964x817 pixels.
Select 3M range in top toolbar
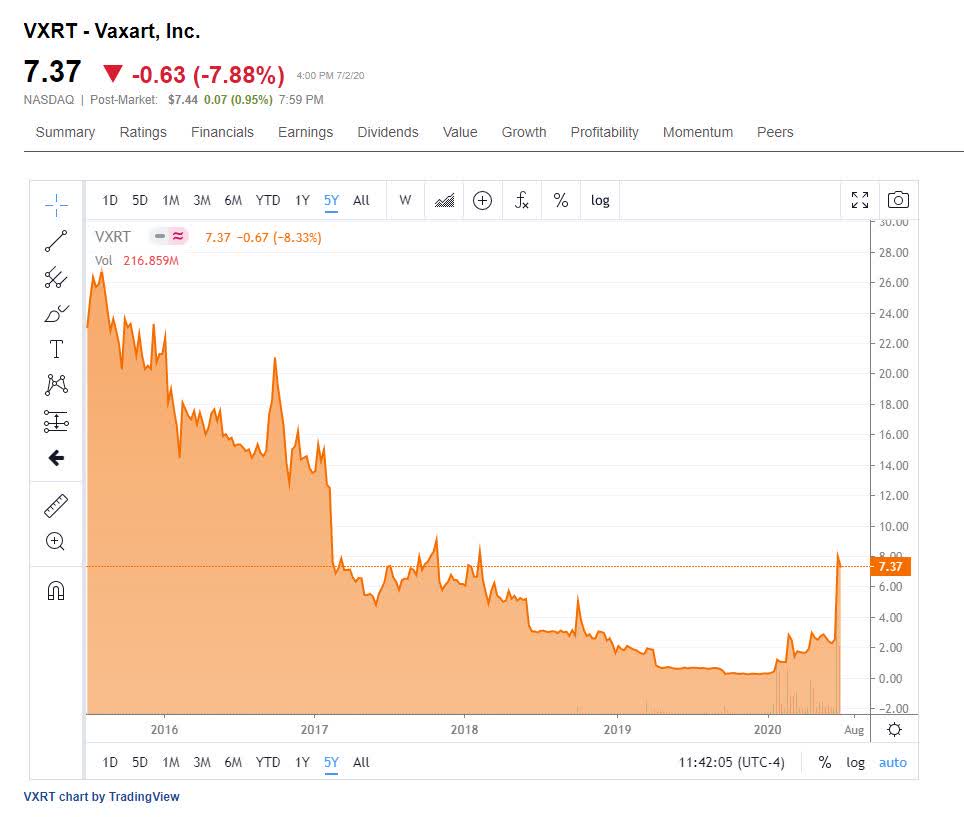coord(202,200)
